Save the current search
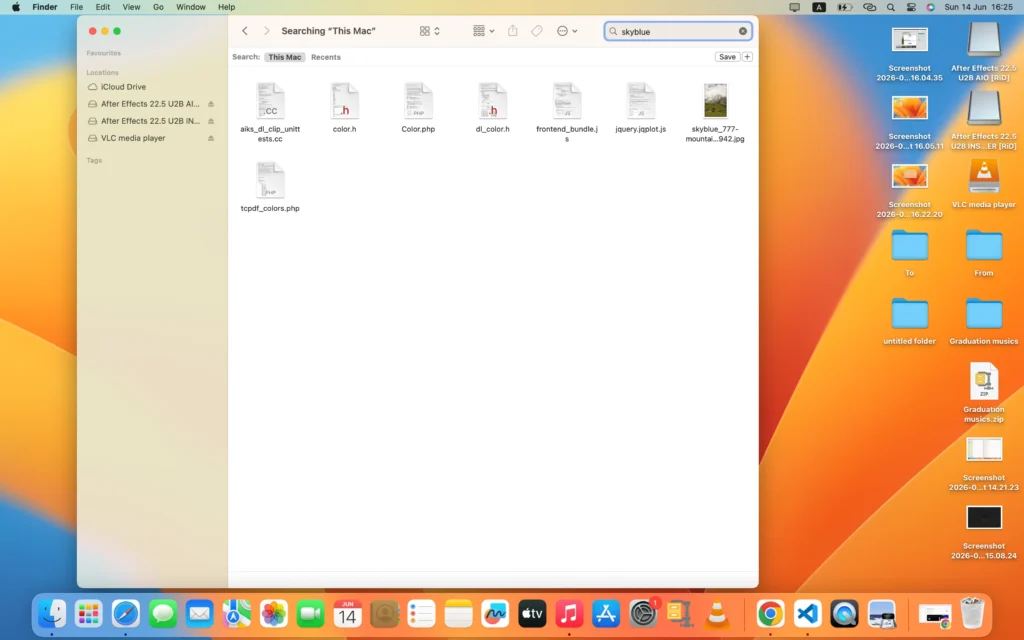The height and width of the screenshot is (640, 1024). pyautogui.click(x=727, y=57)
